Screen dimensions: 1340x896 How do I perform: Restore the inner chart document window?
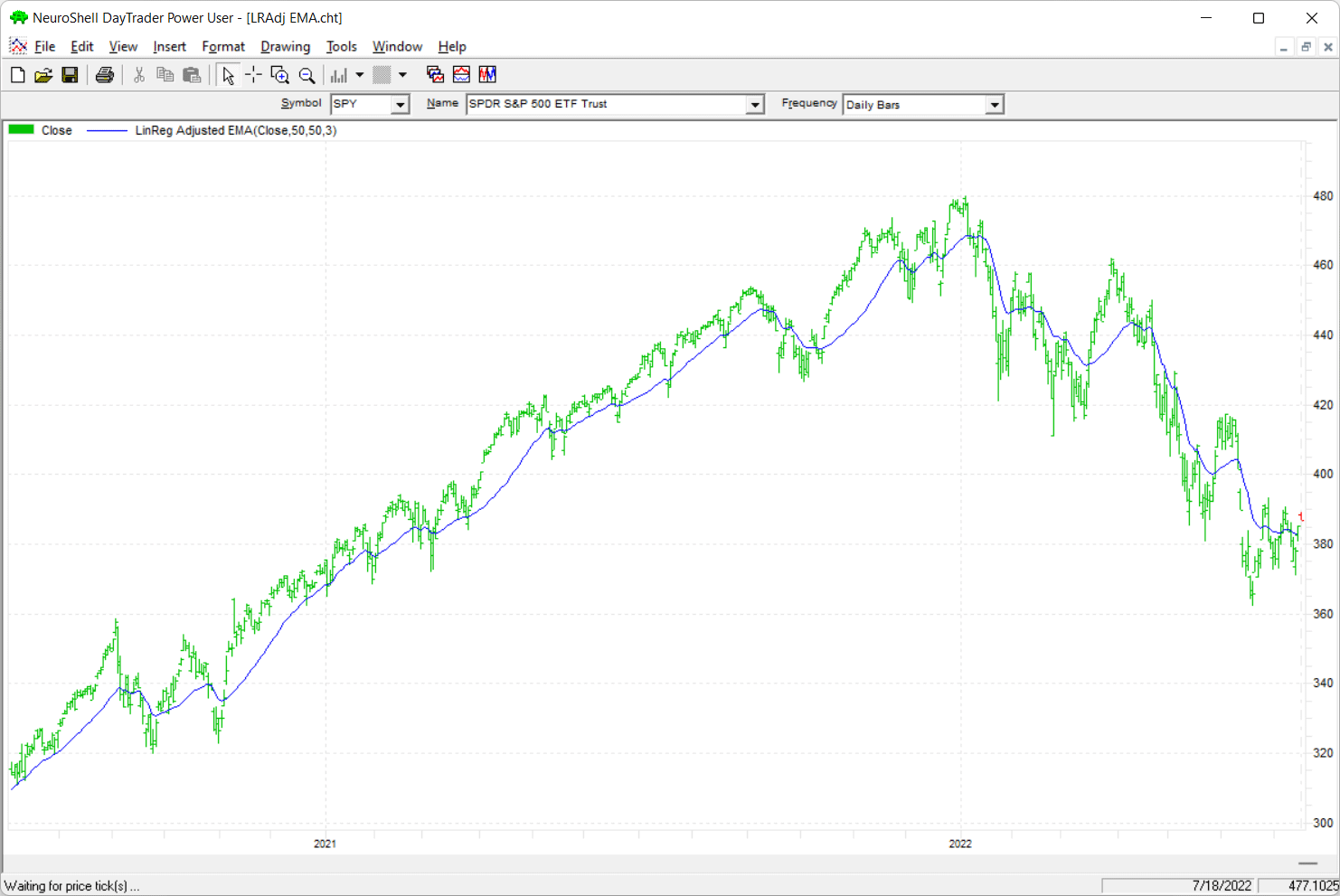point(1306,47)
